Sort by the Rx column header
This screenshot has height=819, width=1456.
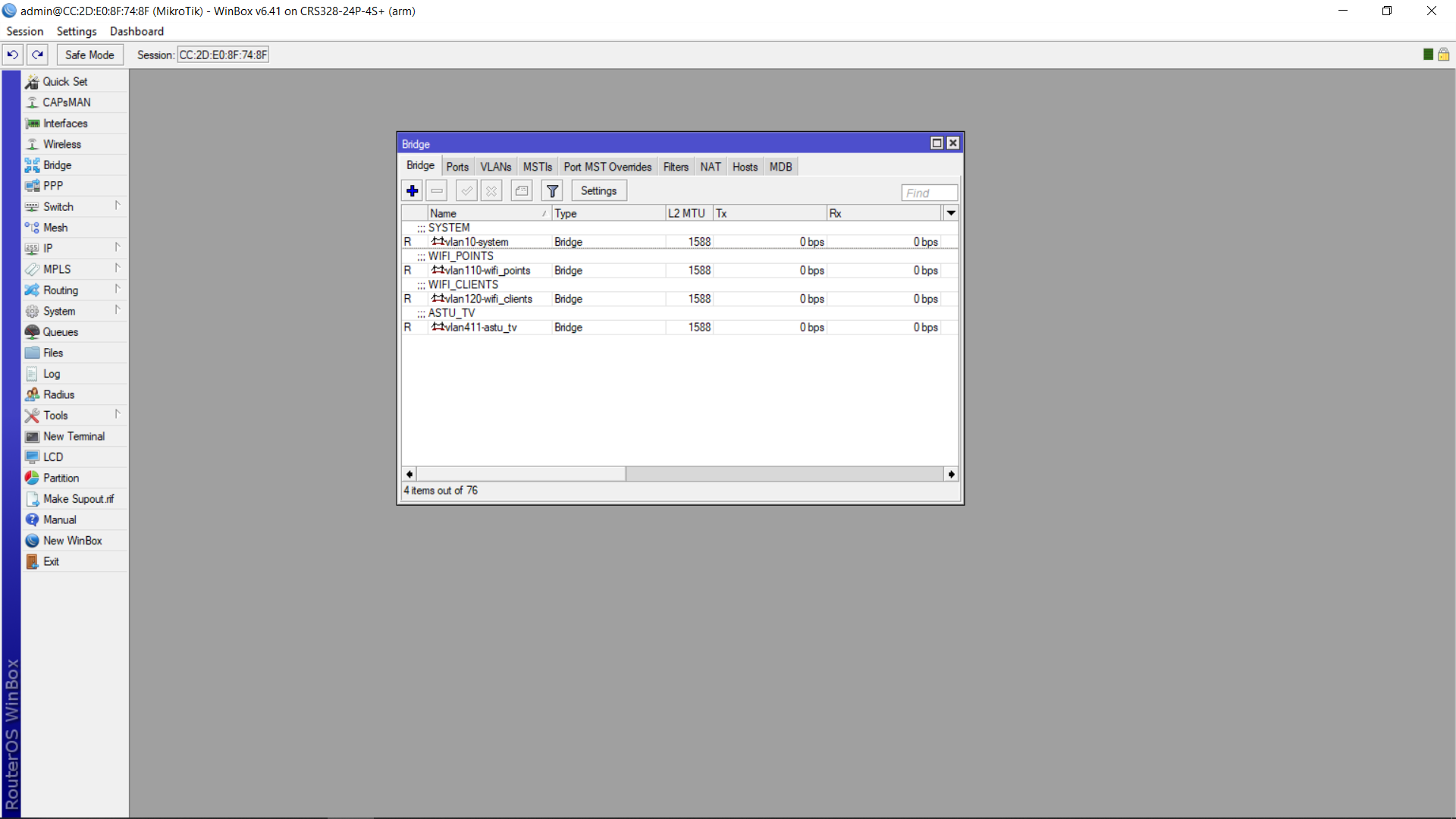pos(884,213)
